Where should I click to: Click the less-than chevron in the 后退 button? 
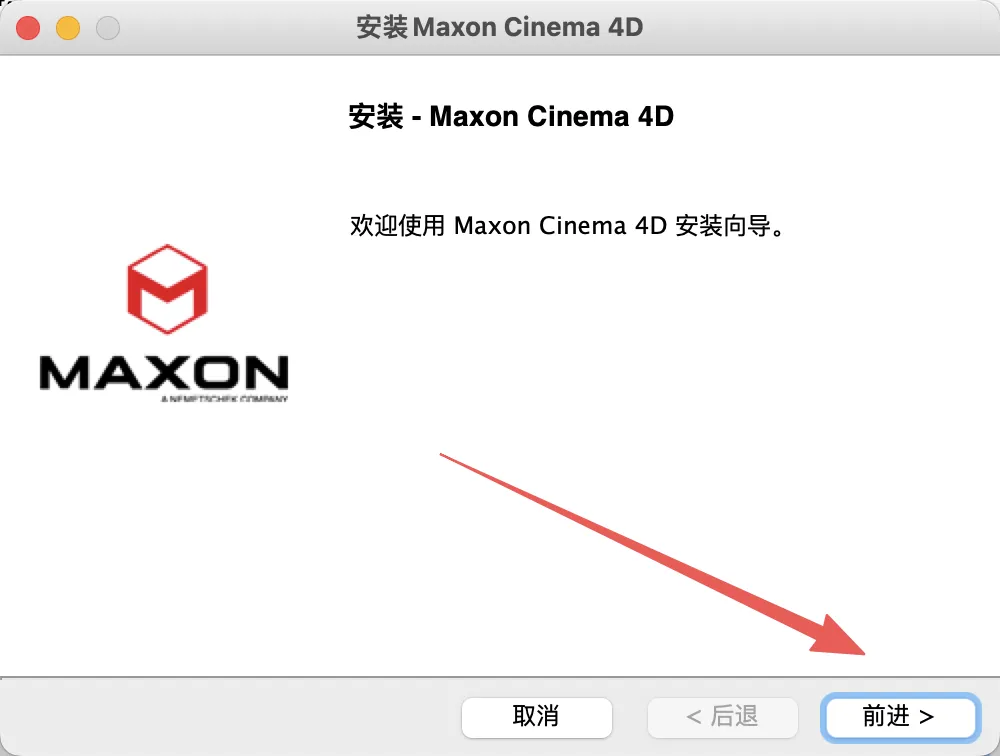pyautogui.click(x=694, y=717)
